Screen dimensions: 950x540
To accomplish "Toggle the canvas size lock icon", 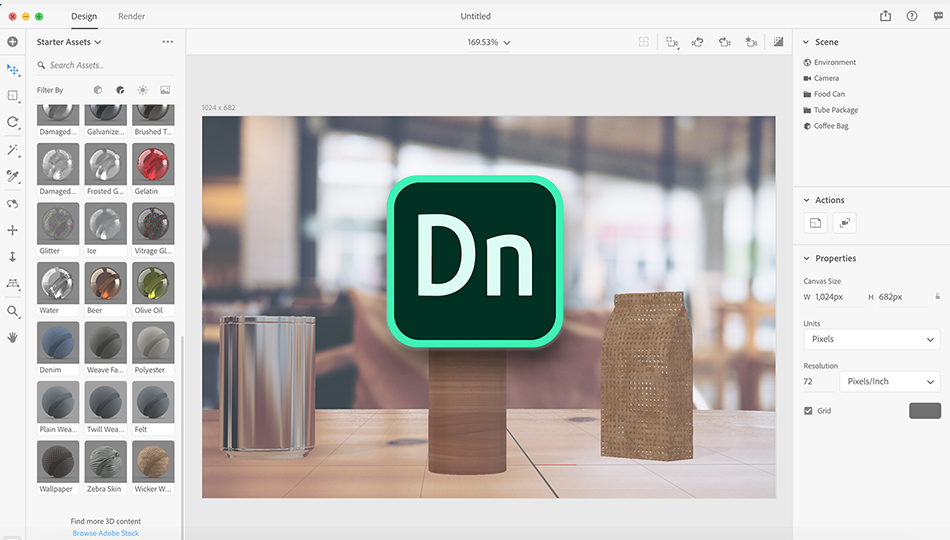I will pos(938,296).
